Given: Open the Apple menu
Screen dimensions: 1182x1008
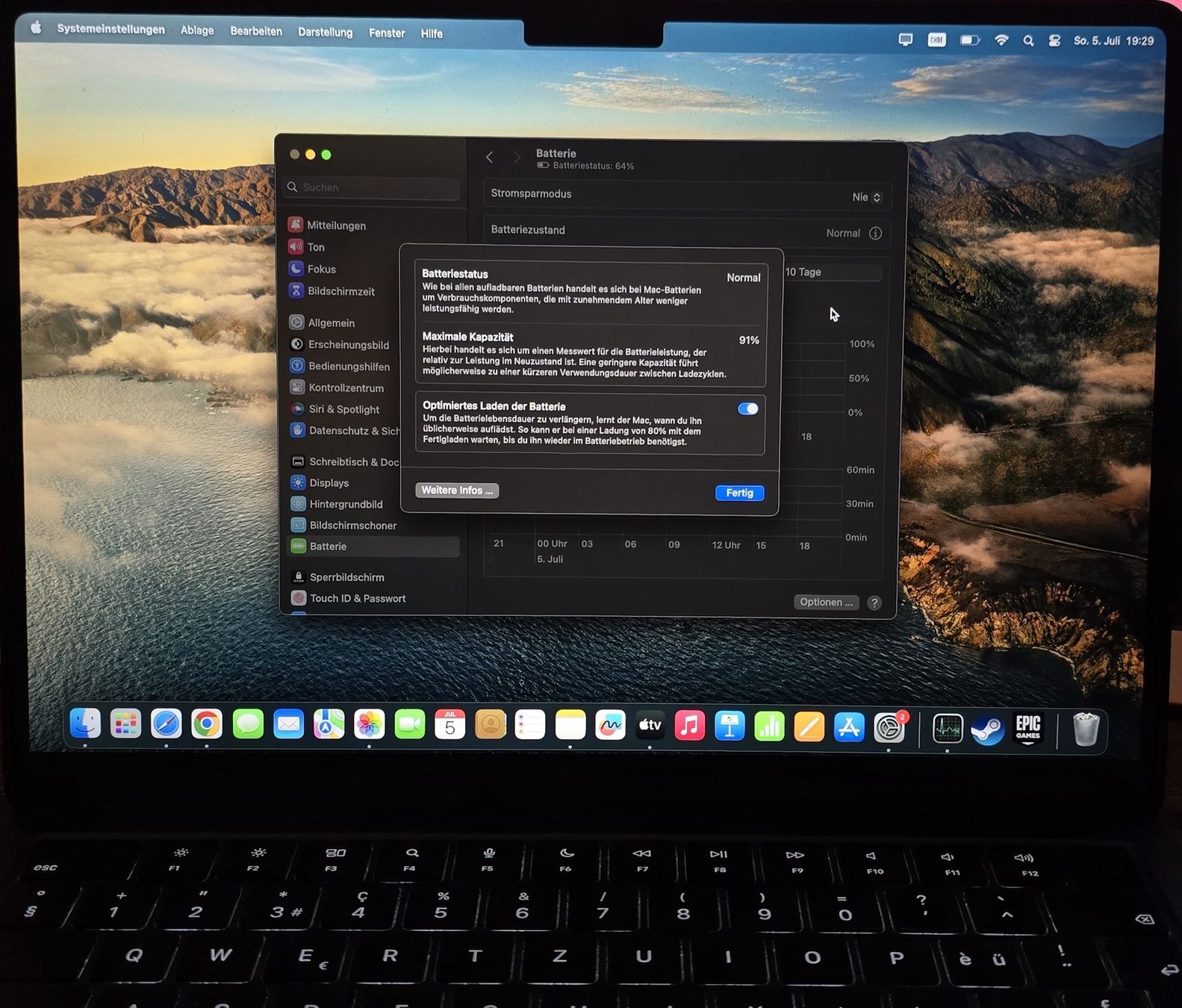Looking at the screenshot, I should [x=36, y=28].
